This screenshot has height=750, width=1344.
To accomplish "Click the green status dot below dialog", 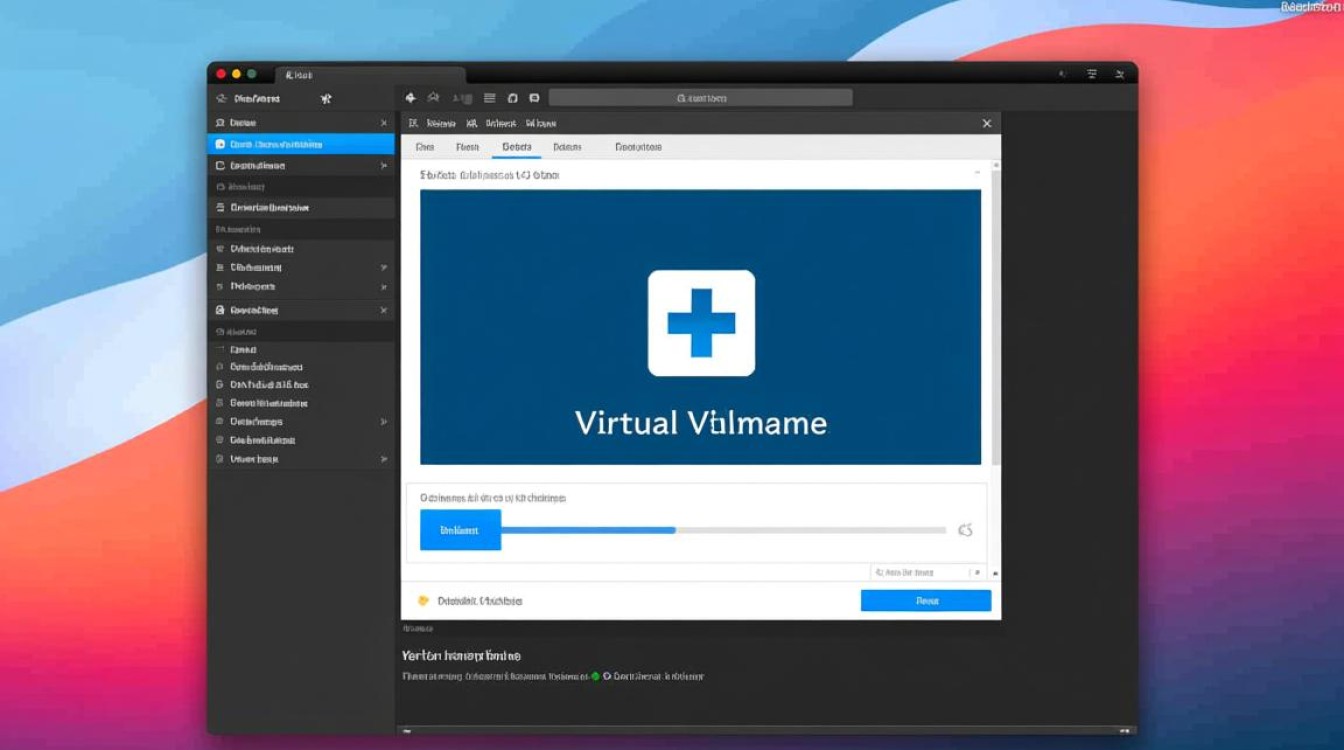I will pos(595,676).
